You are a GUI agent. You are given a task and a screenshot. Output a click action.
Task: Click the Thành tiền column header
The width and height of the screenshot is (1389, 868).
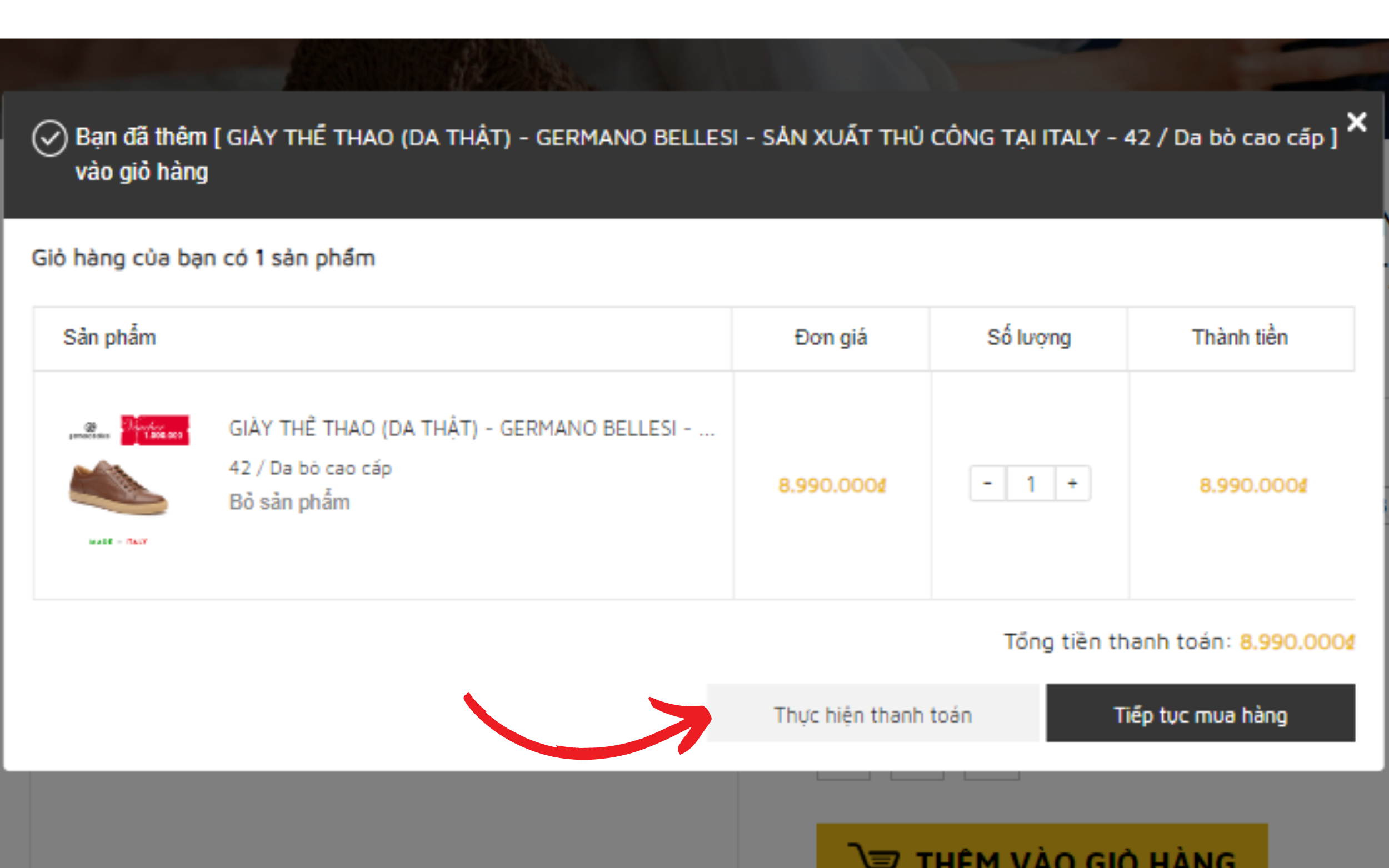coord(1241,338)
